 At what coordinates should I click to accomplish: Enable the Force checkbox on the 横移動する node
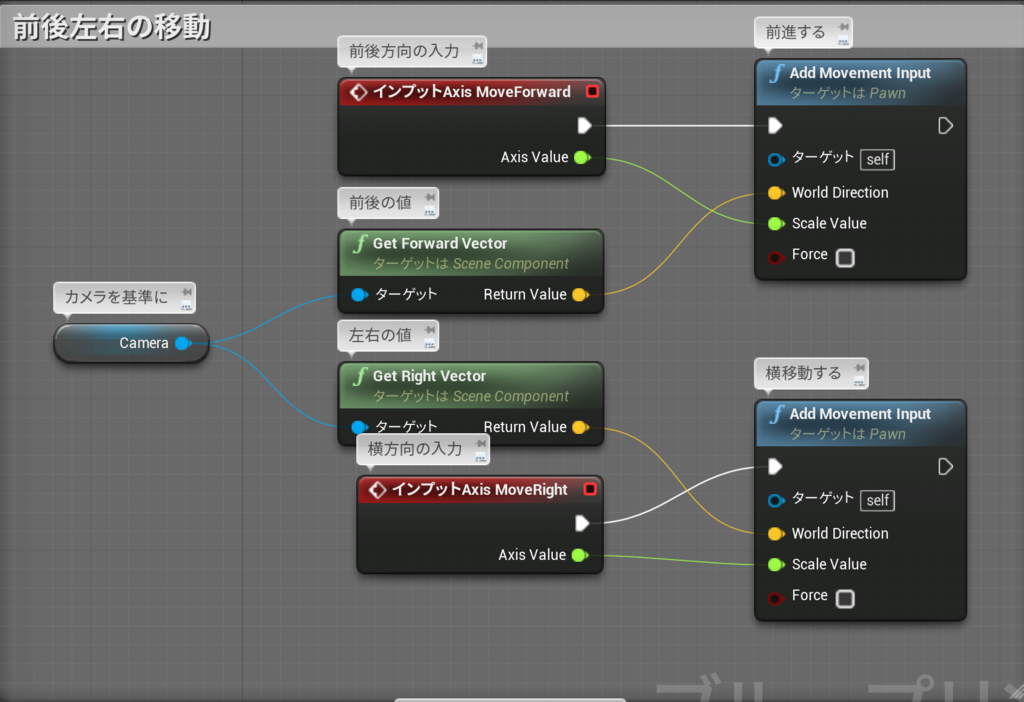[x=845, y=598]
